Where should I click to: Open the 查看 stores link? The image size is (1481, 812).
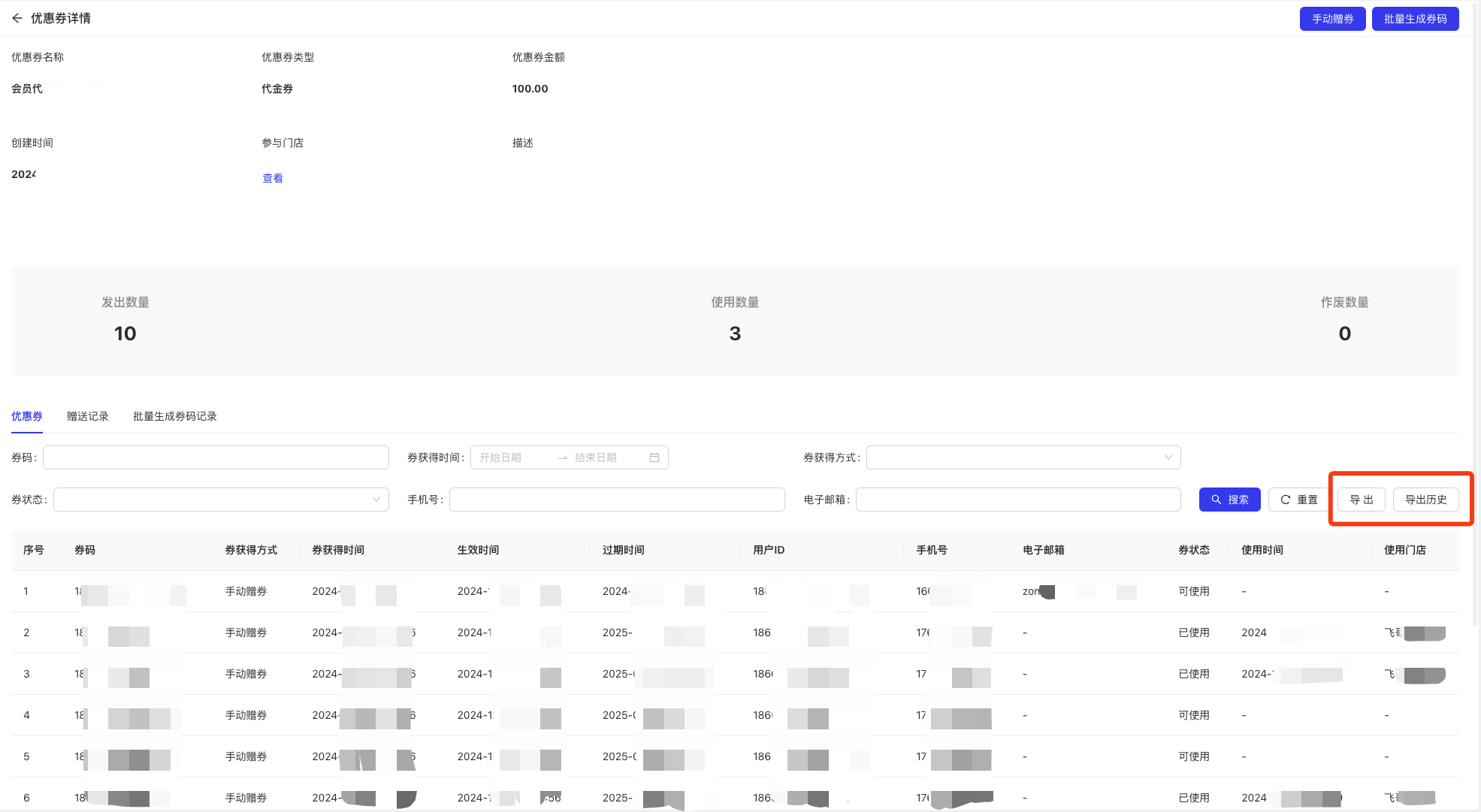click(273, 178)
